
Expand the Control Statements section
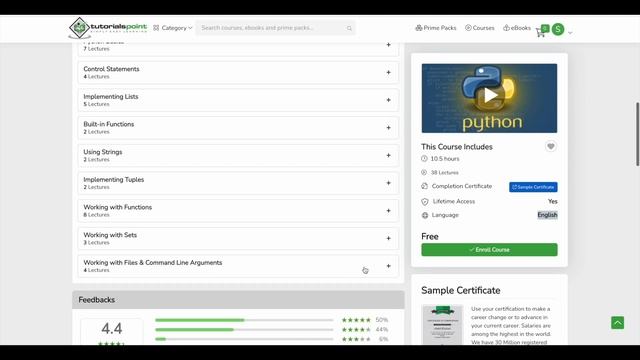tap(238, 72)
